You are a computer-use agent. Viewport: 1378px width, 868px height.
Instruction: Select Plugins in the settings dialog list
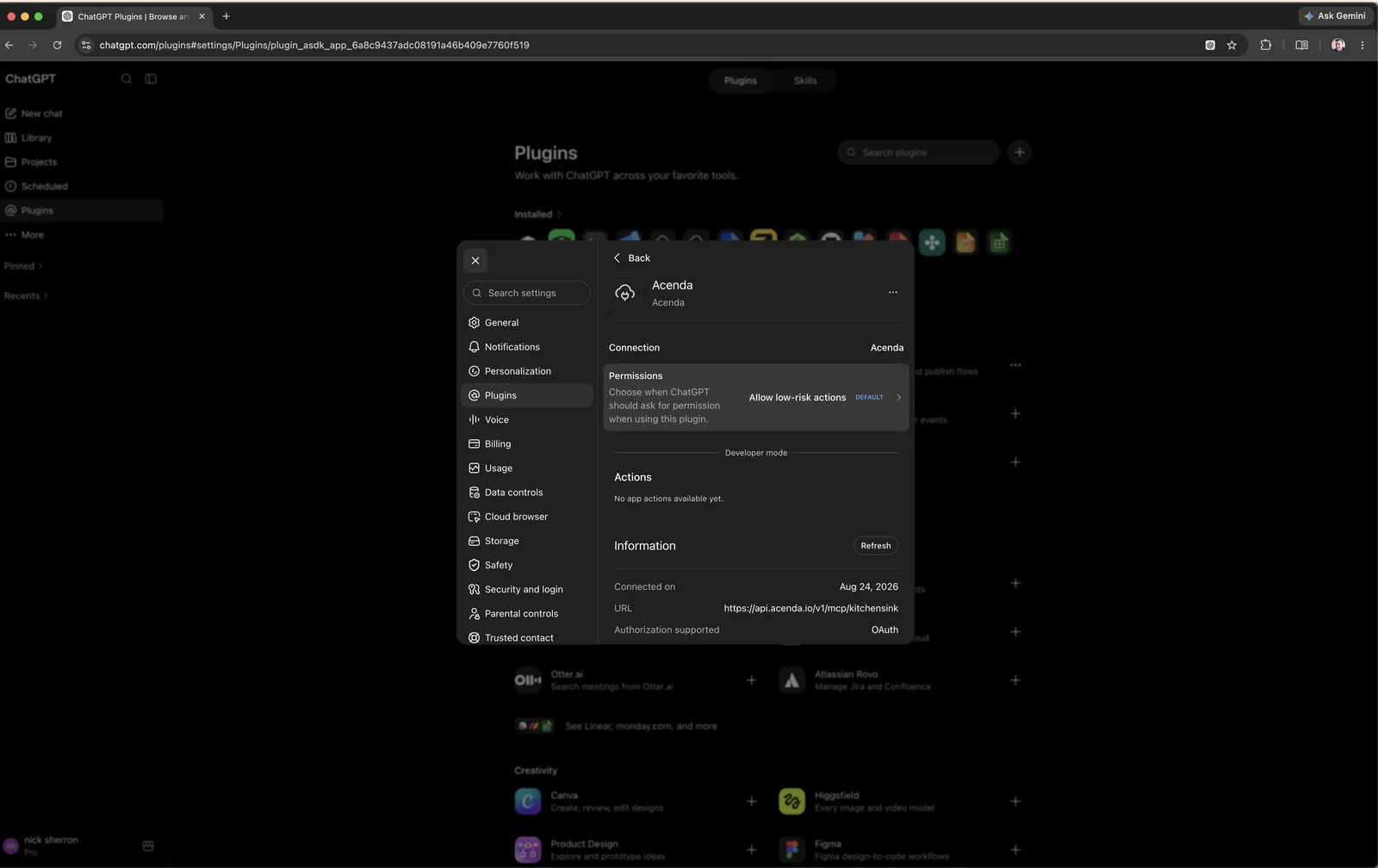pyautogui.click(x=528, y=395)
